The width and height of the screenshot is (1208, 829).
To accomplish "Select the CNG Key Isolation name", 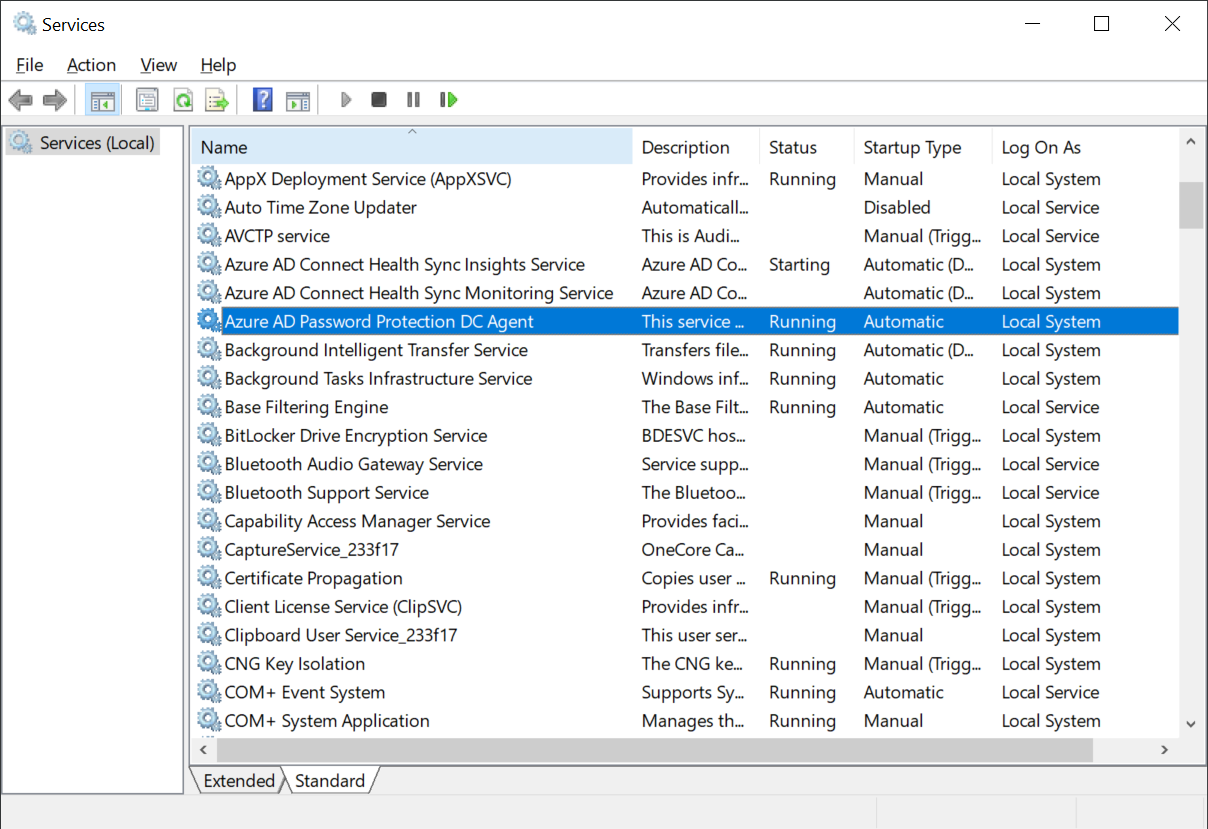I will [295, 664].
